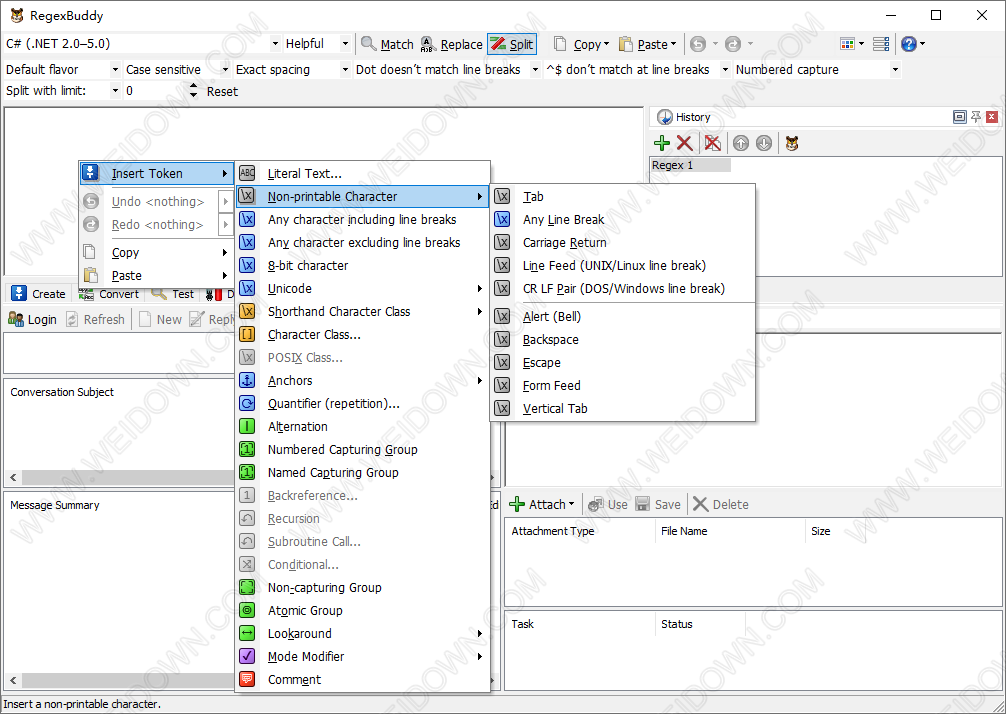Open the Helpful dropdown
The height and width of the screenshot is (714, 1006).
click(345, 44)
